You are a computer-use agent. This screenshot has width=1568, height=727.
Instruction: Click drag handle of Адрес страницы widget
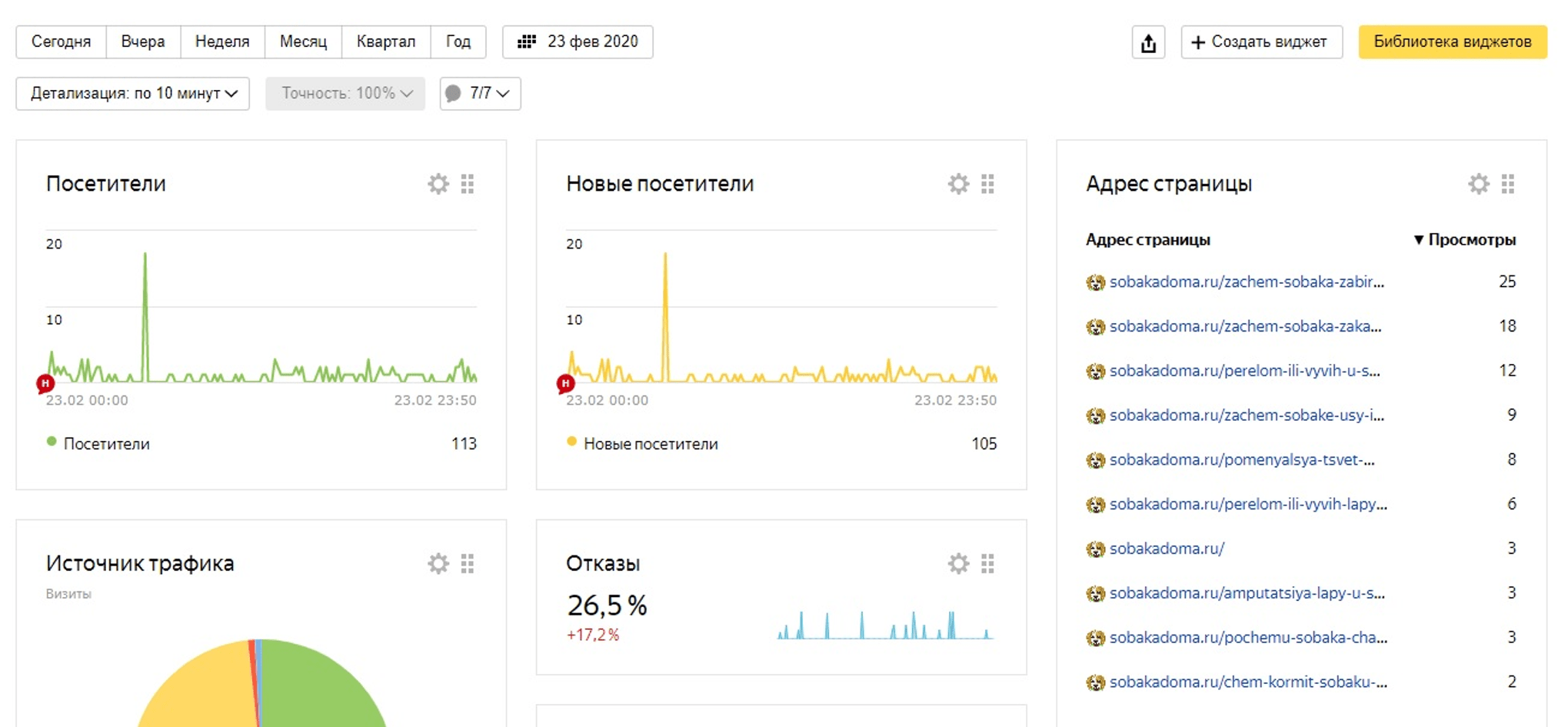click(x=1507, y=184)
